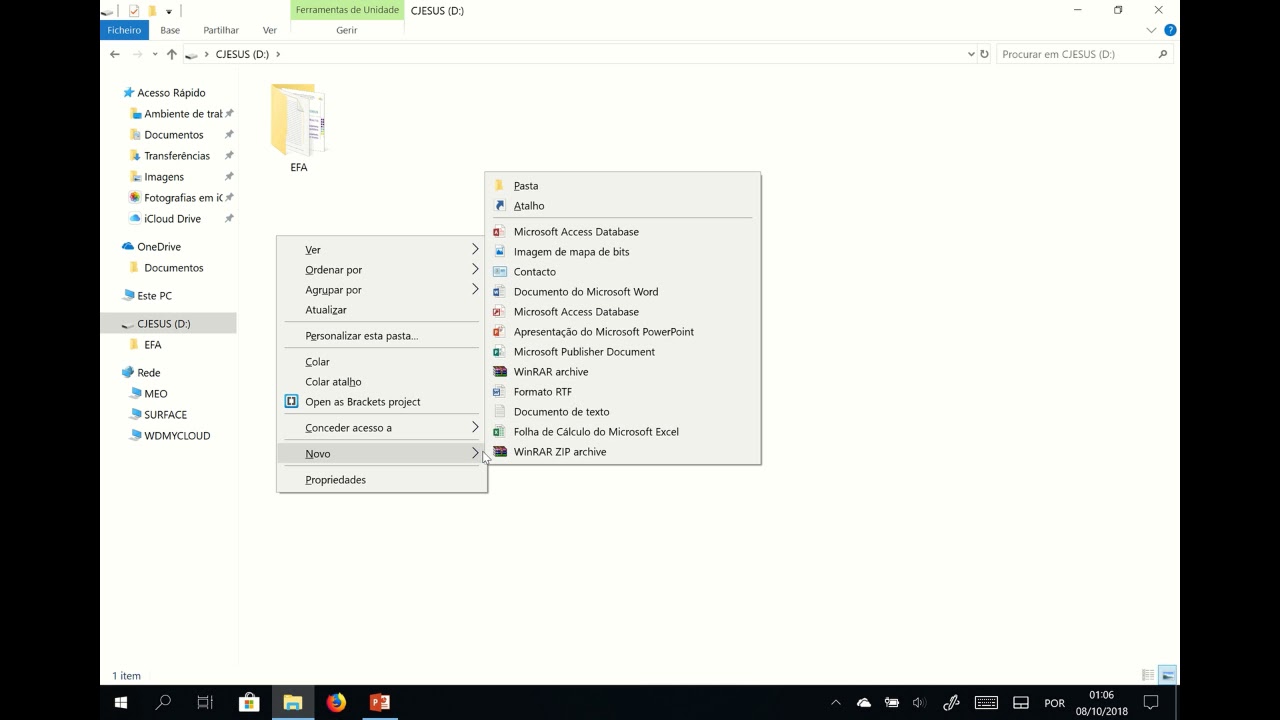This screenshot has height=720, width=1280.
Task: Expand the chevron after CJESUS (D:) in address bar
Action: tap(278, 54)
